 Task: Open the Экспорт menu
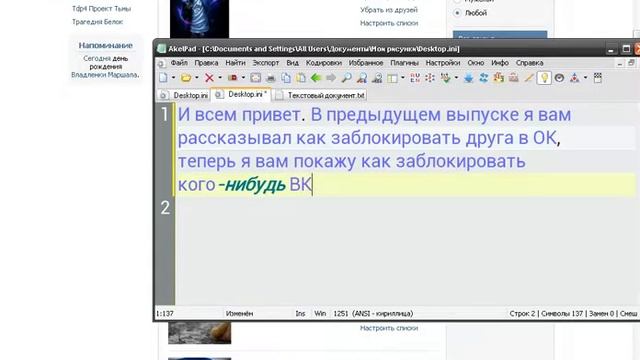(266, 63)
